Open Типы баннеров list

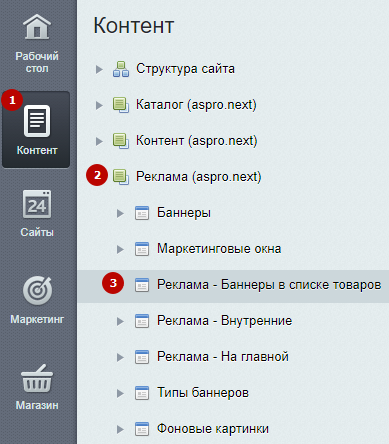[x=203, y=393]
